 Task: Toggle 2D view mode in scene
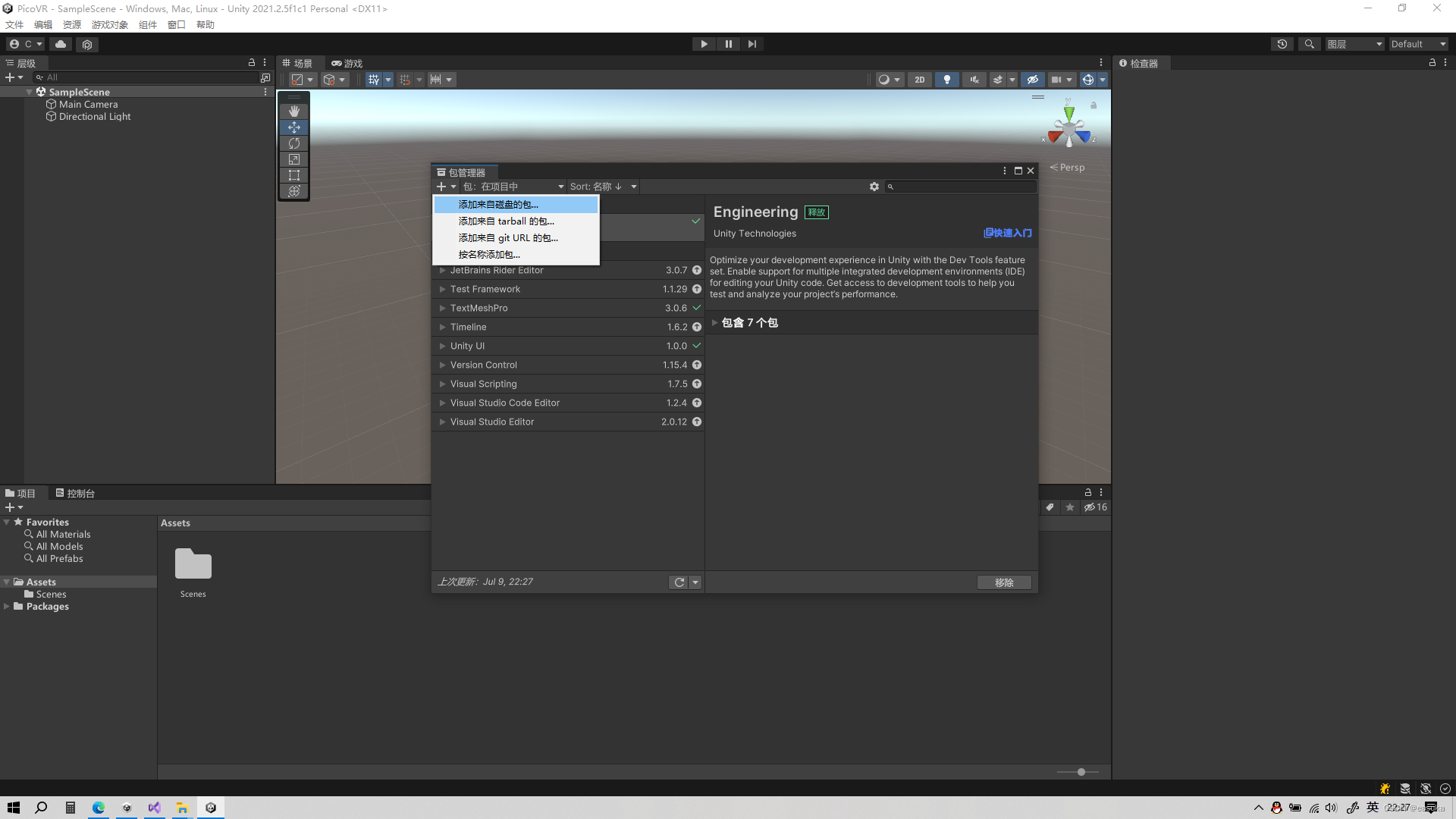click(919, 80)
